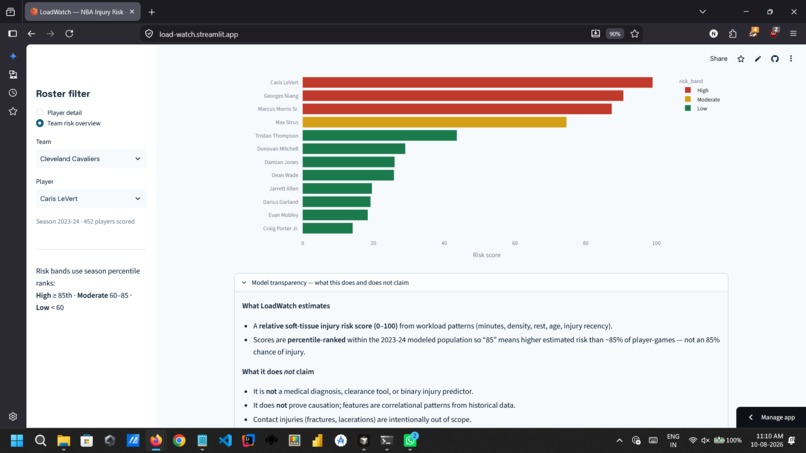
Task: Click the Georges Niang axis label
Action: tap(281, 96)
